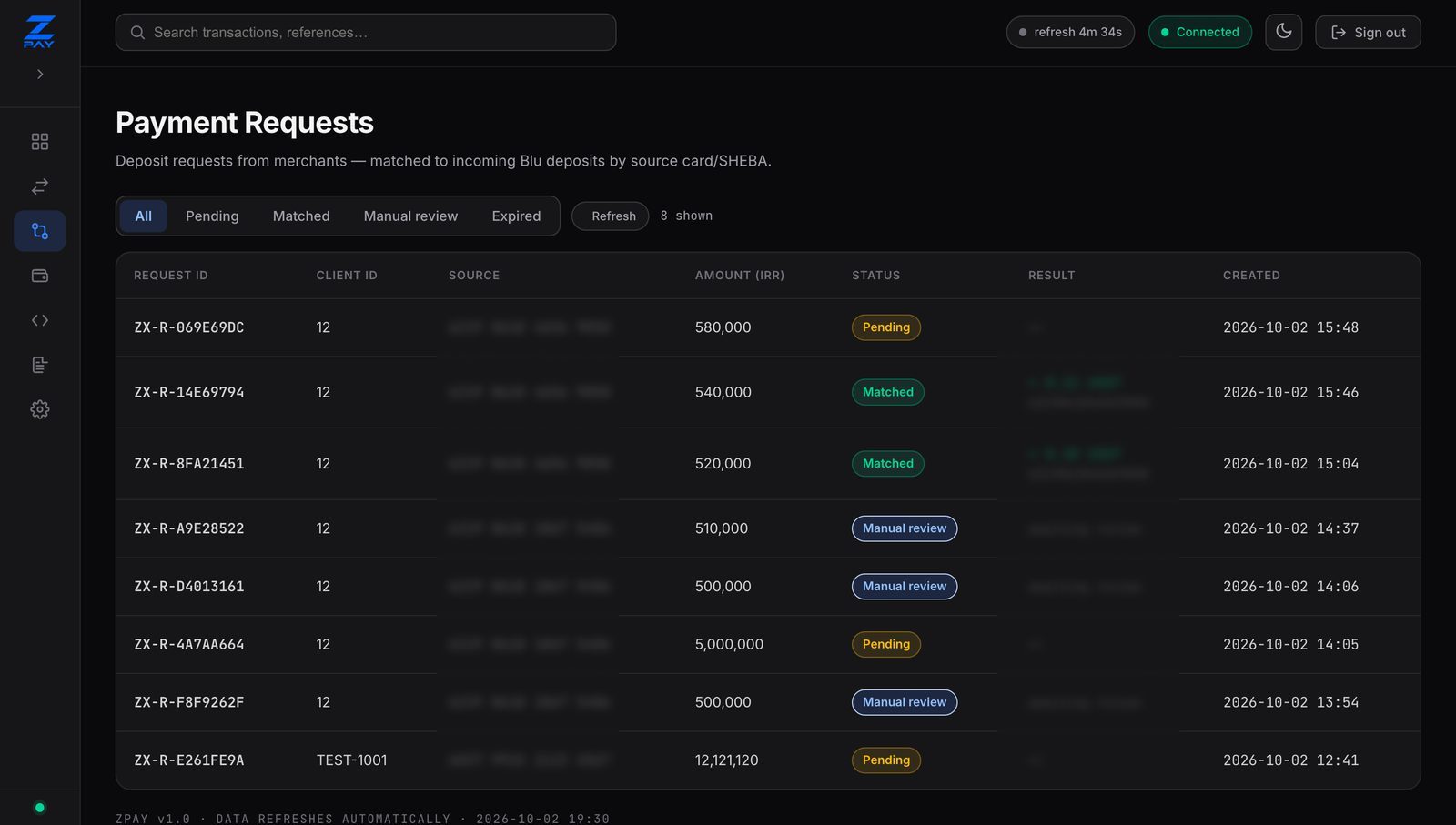This screenshot has width=1456, height=825.
Task: Switch to the Matched filter tab
Action: pos(301,216)
